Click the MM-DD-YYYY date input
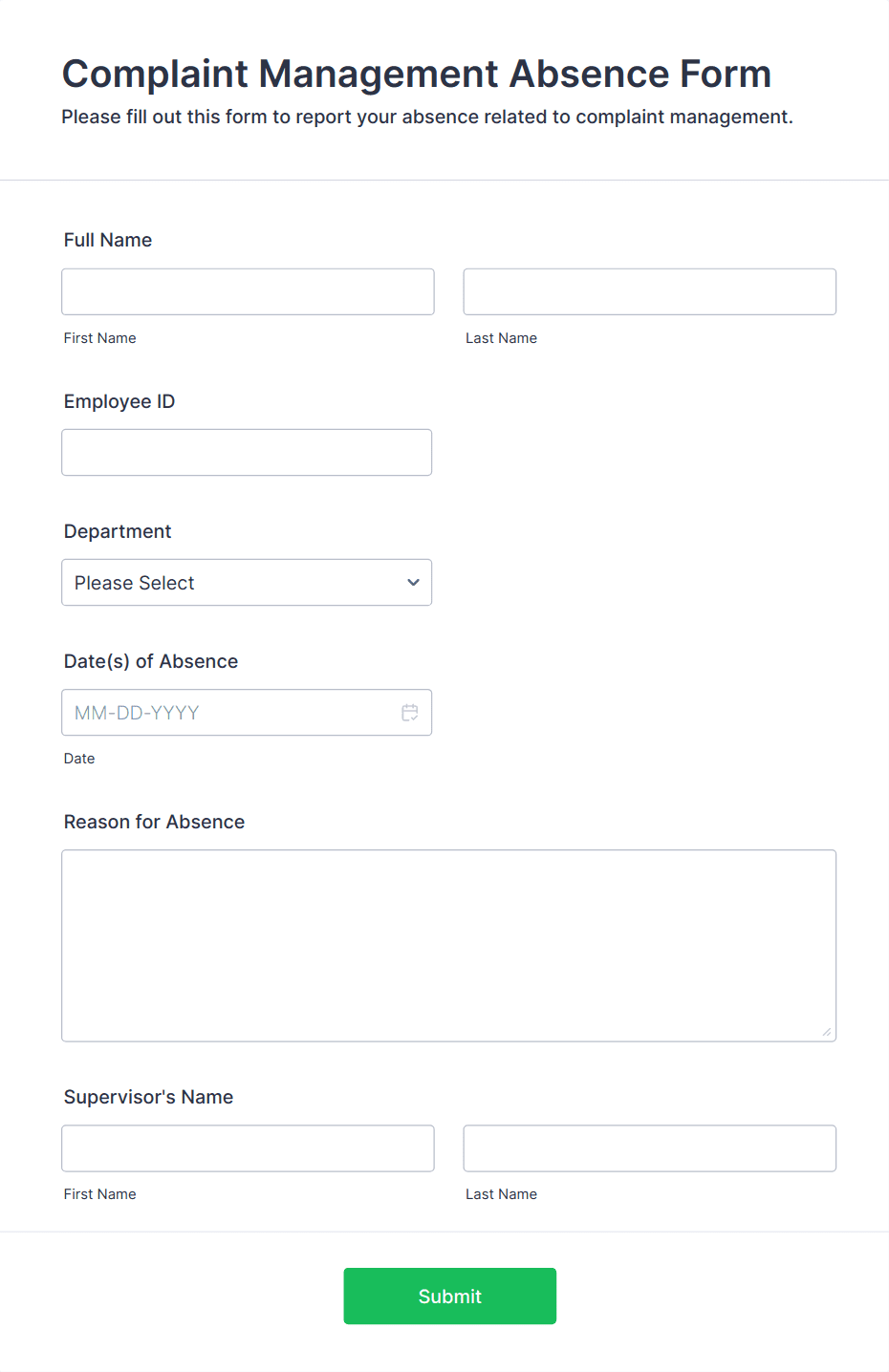889x1372 pixels. 229,712
